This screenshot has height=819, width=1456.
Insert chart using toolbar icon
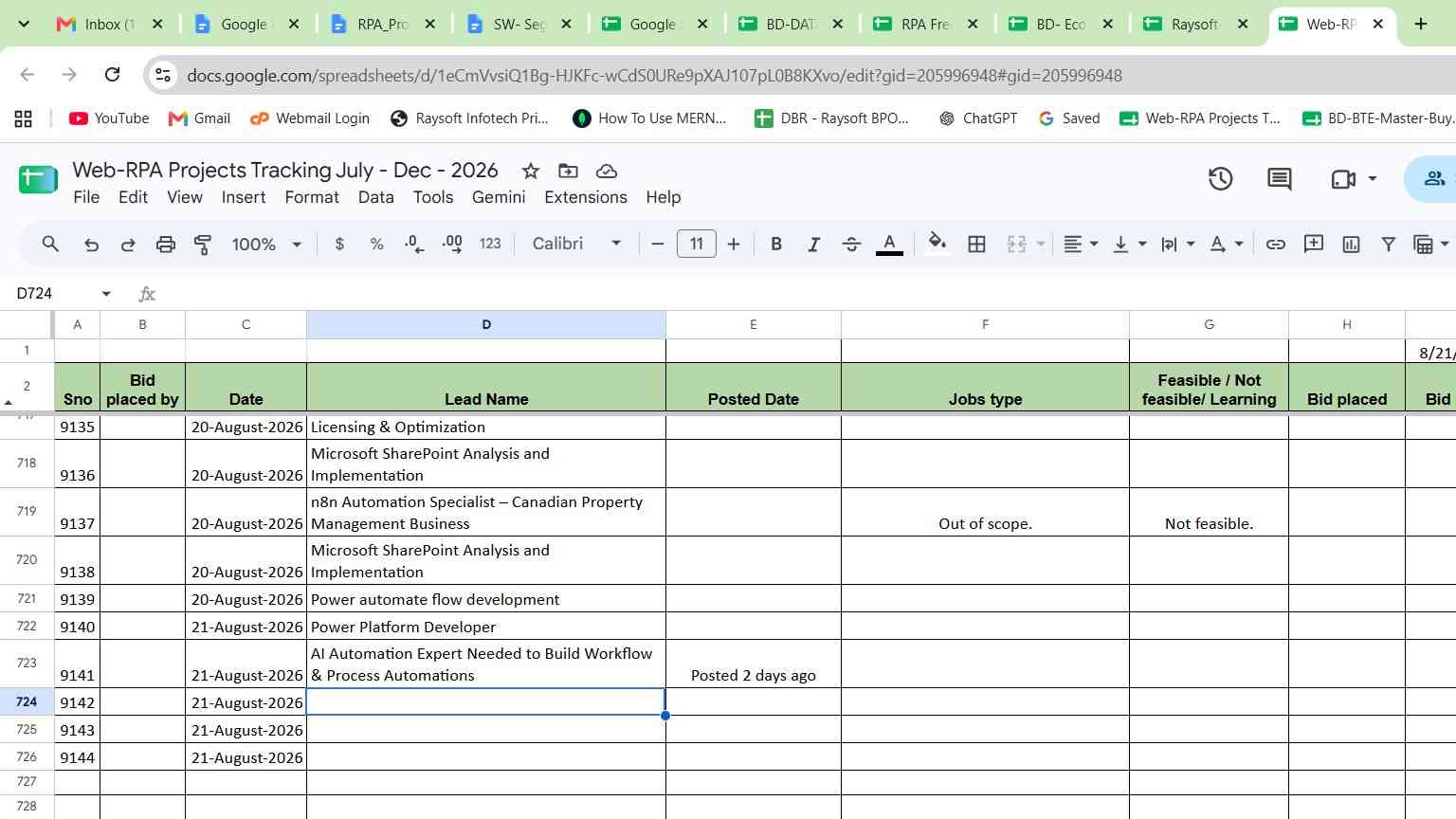[x=1351, y=245]
